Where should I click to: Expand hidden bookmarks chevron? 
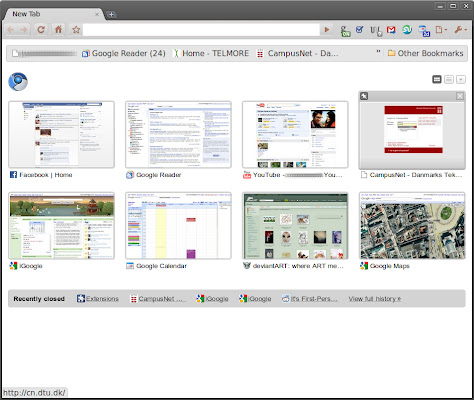click(378, 52)
